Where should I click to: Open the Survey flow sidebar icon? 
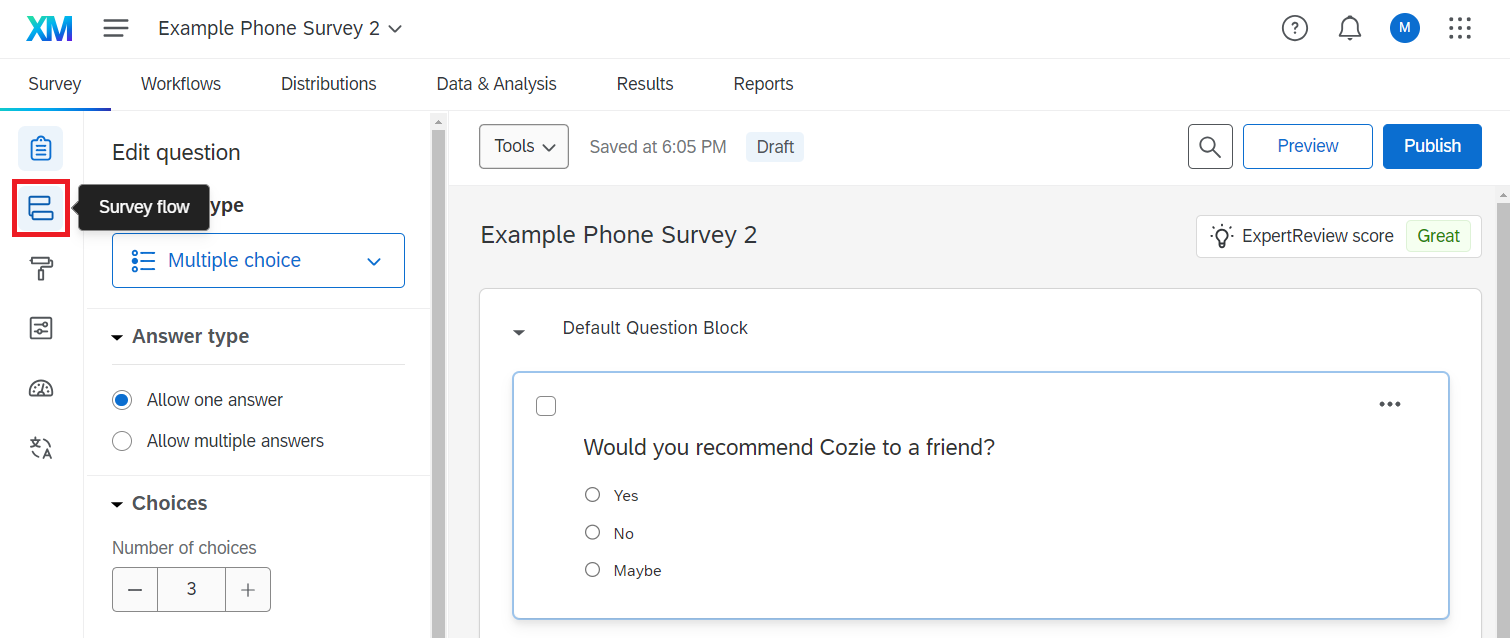(40, 208)
